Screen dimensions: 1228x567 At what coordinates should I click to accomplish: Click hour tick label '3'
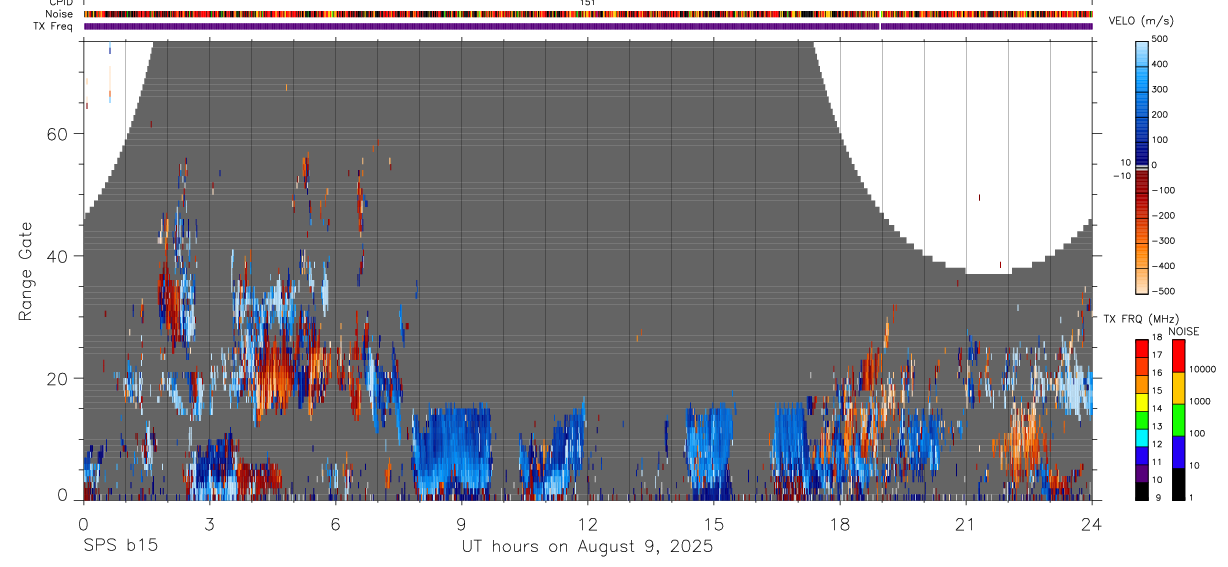209,523
